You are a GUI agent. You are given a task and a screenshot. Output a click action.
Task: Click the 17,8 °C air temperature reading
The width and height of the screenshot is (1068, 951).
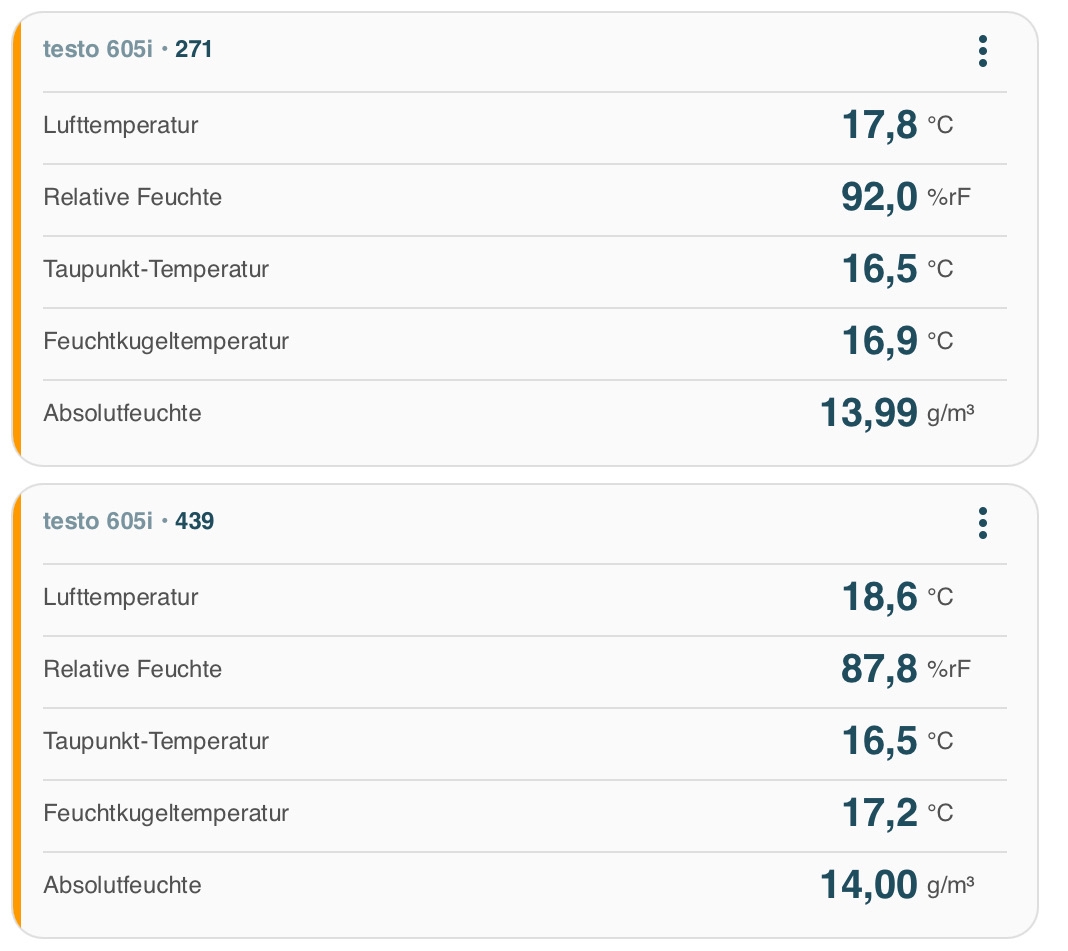point(880,126)
